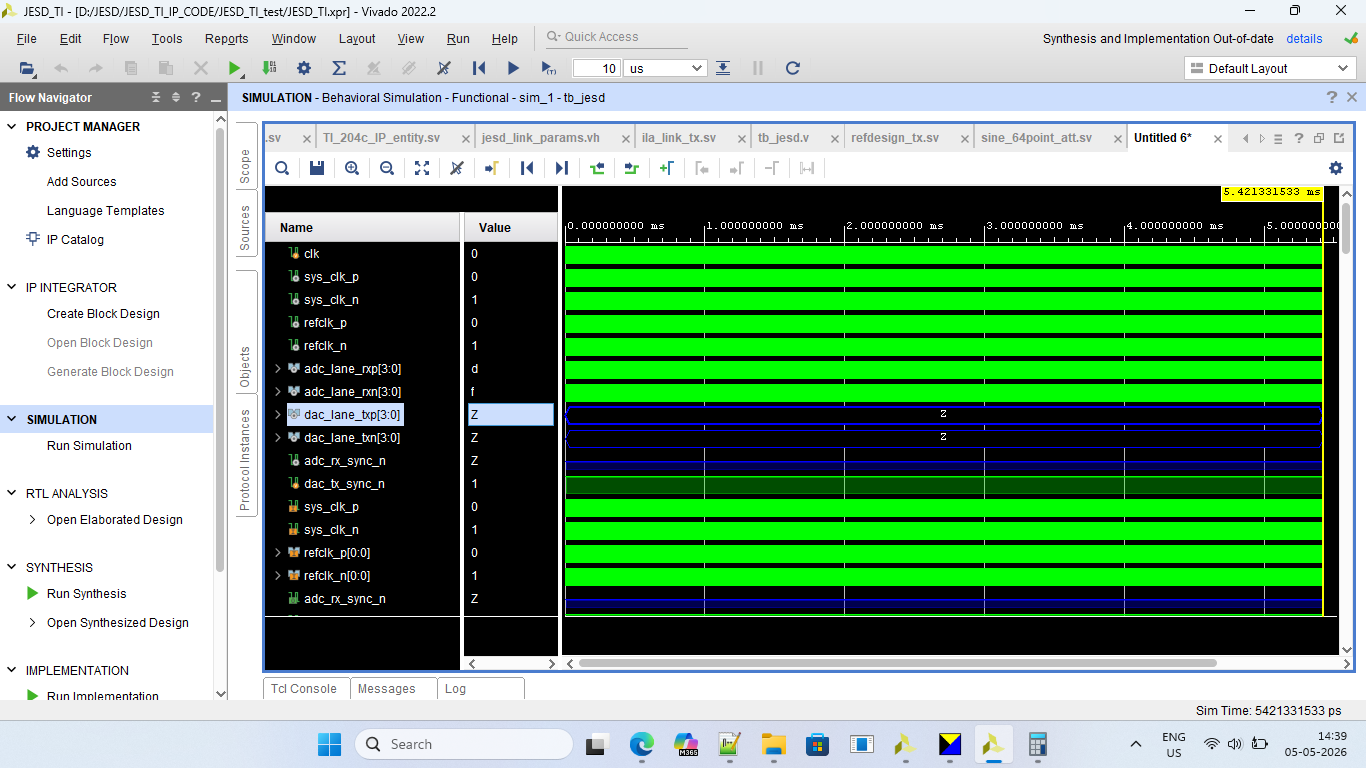
Task: Click Run Simulation in Flow Navigator
Action: point(89,446)
